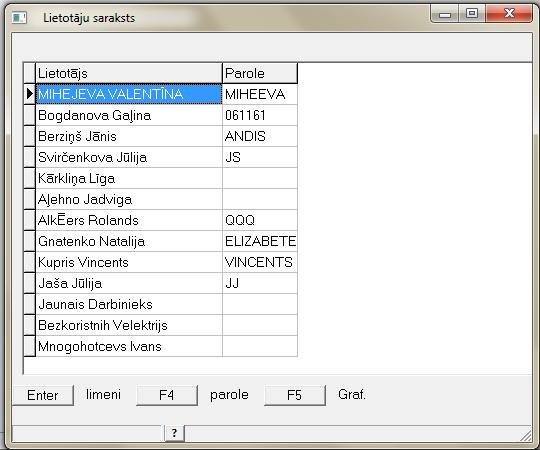Click the question mark help button

[174, 433]
